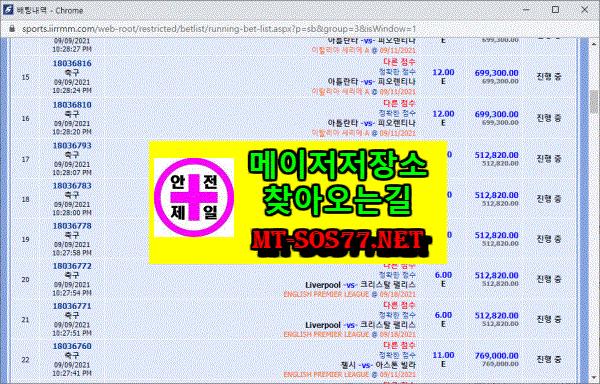Click odds 6.00 in row 20
600x384 pixels.
pos(443,275)
